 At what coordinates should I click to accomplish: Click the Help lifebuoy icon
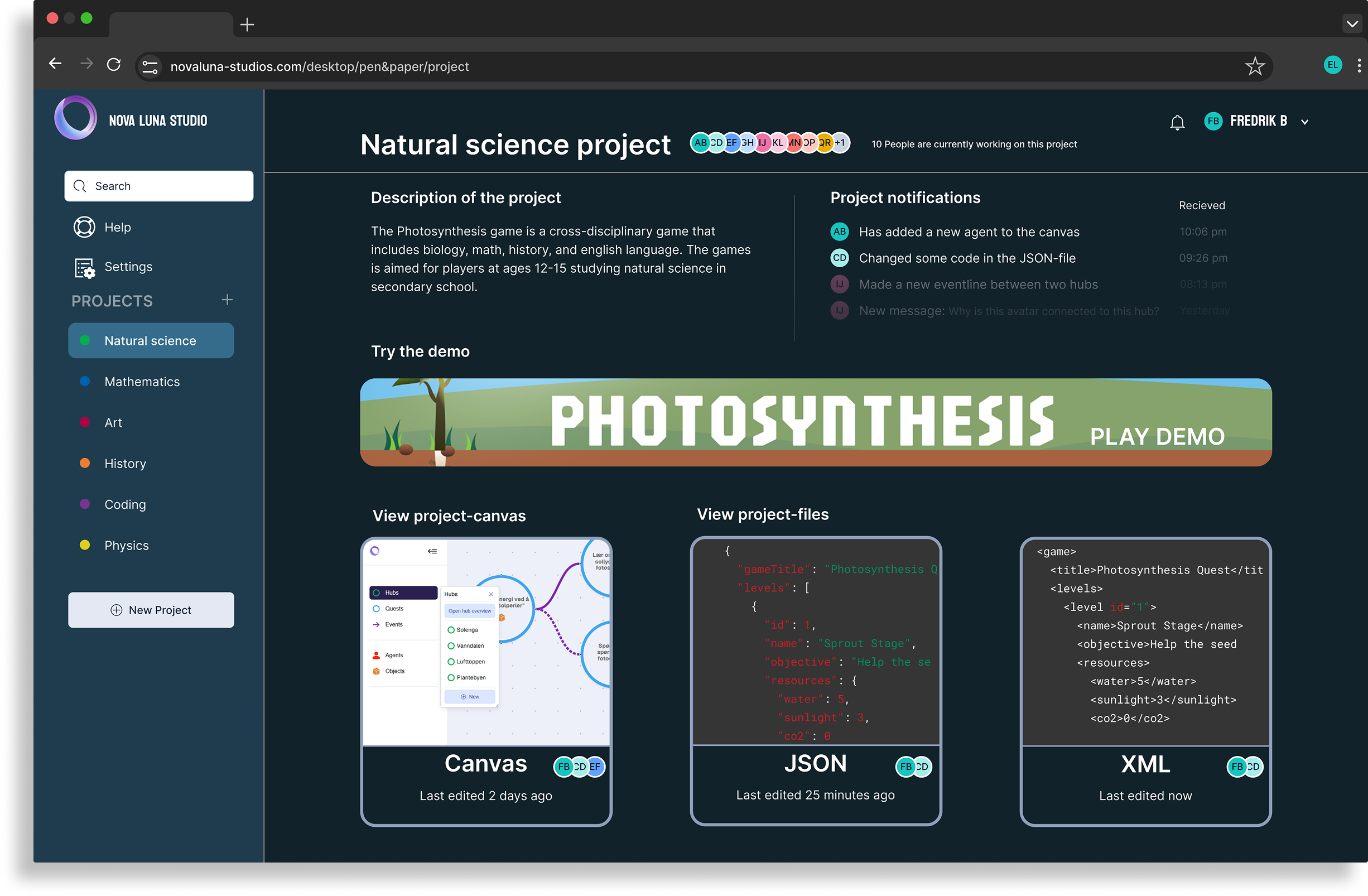(x=84, y=227)
